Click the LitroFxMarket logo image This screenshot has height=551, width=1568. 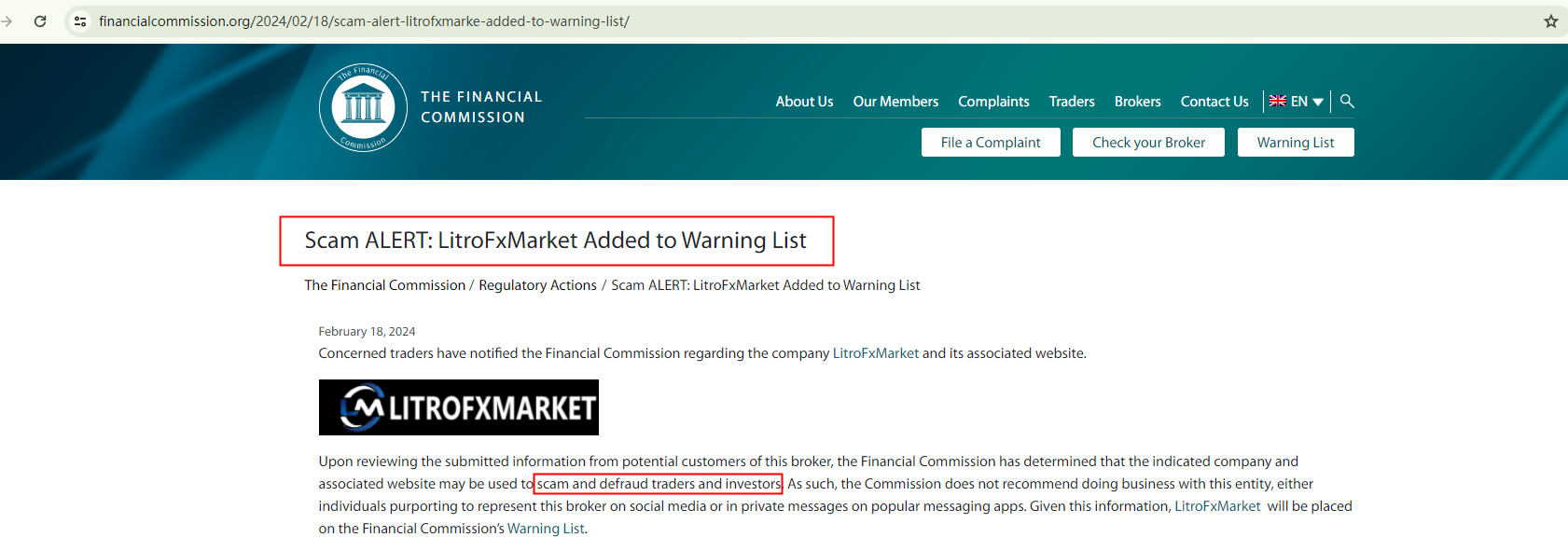tap(459, 407)
